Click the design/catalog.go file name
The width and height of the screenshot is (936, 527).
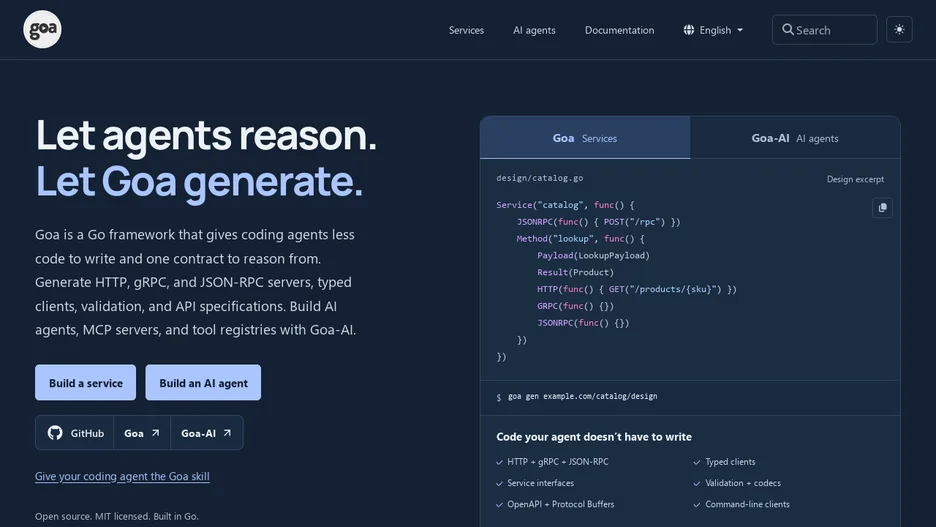(540, 178)
